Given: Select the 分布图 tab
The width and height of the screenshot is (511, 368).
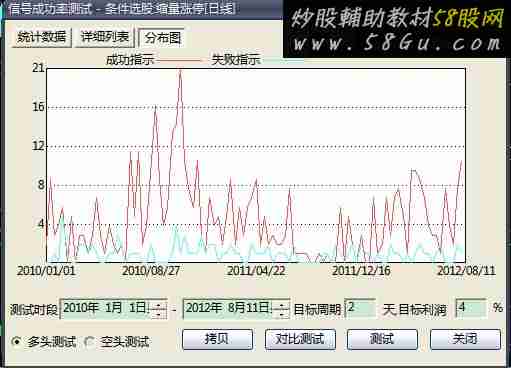Looking at the screenshot, I should tap(162, 38).
